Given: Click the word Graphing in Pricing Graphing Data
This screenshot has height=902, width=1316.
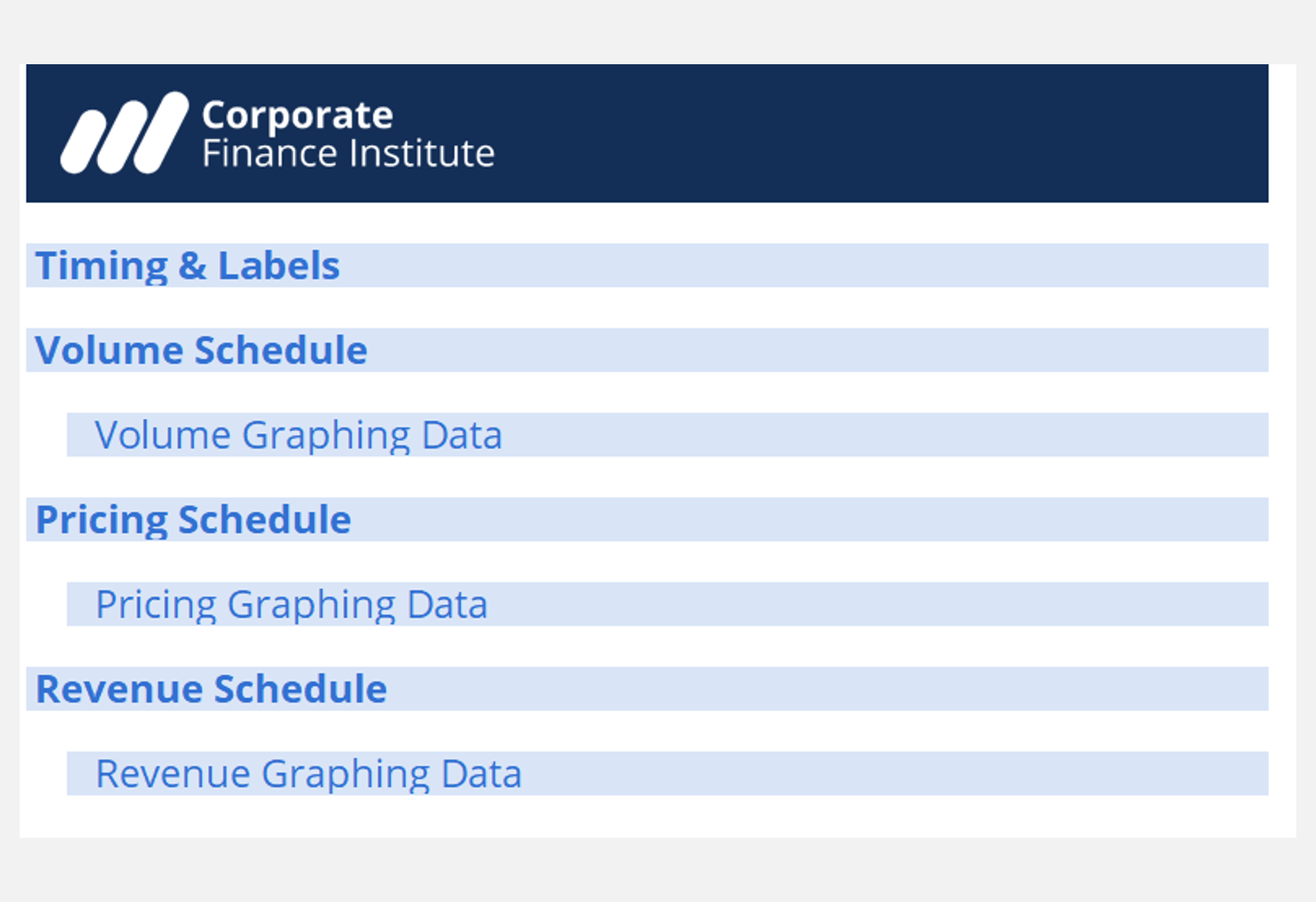Looking at the screenshot, I should (311, 605).
